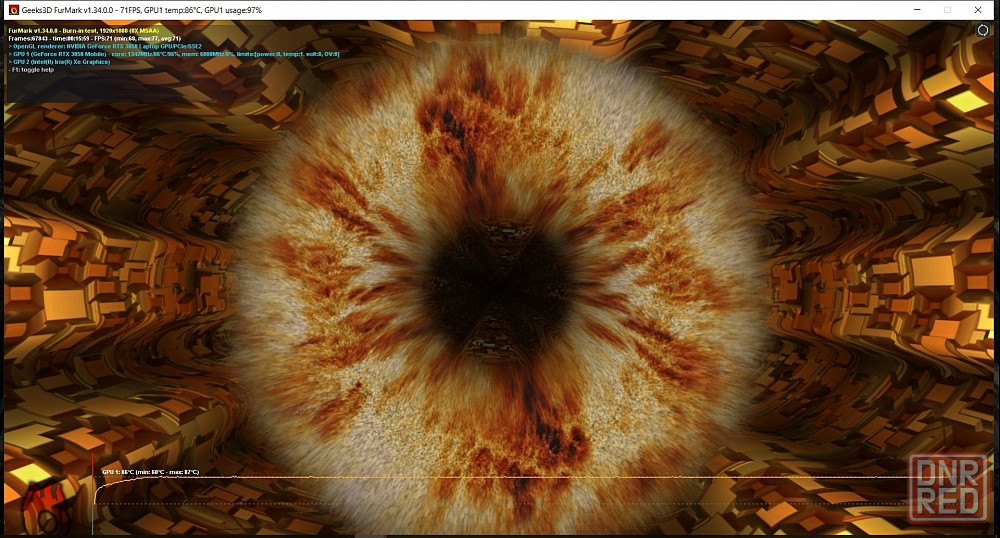
Task: Click the window title 'Geeks3D FurMark v1.34.0.0'
Action: 68,10
